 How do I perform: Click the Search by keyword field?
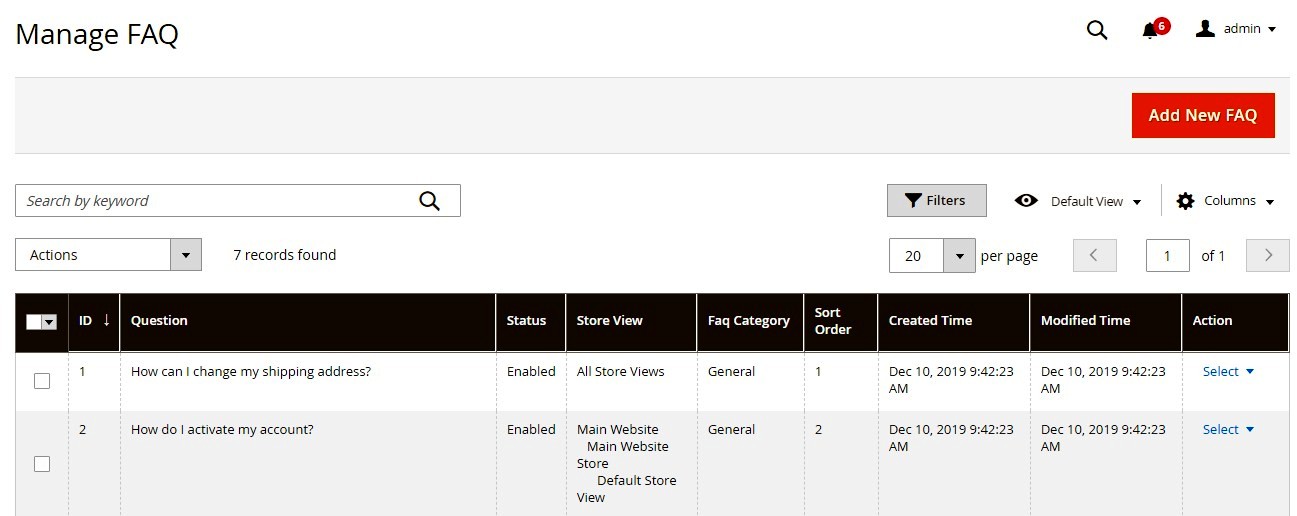pos(215,201)
